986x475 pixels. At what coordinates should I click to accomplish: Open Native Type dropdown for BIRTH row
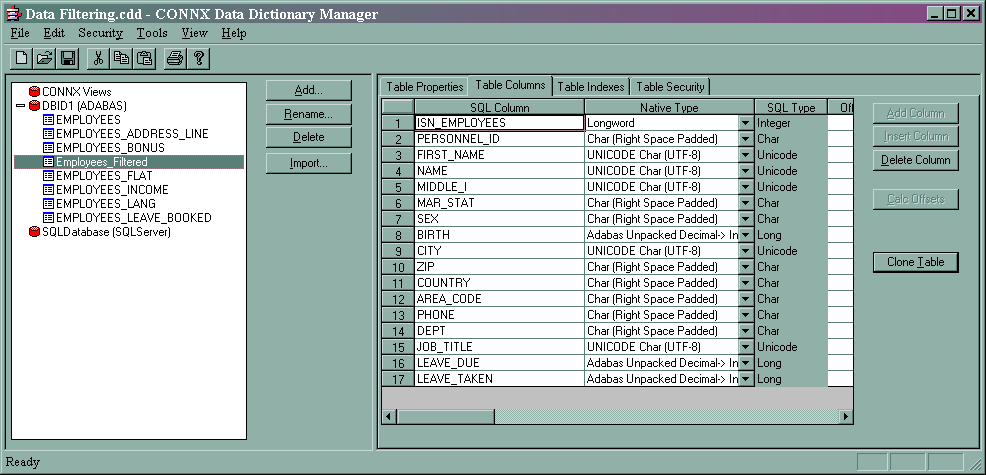click(746, 235)
